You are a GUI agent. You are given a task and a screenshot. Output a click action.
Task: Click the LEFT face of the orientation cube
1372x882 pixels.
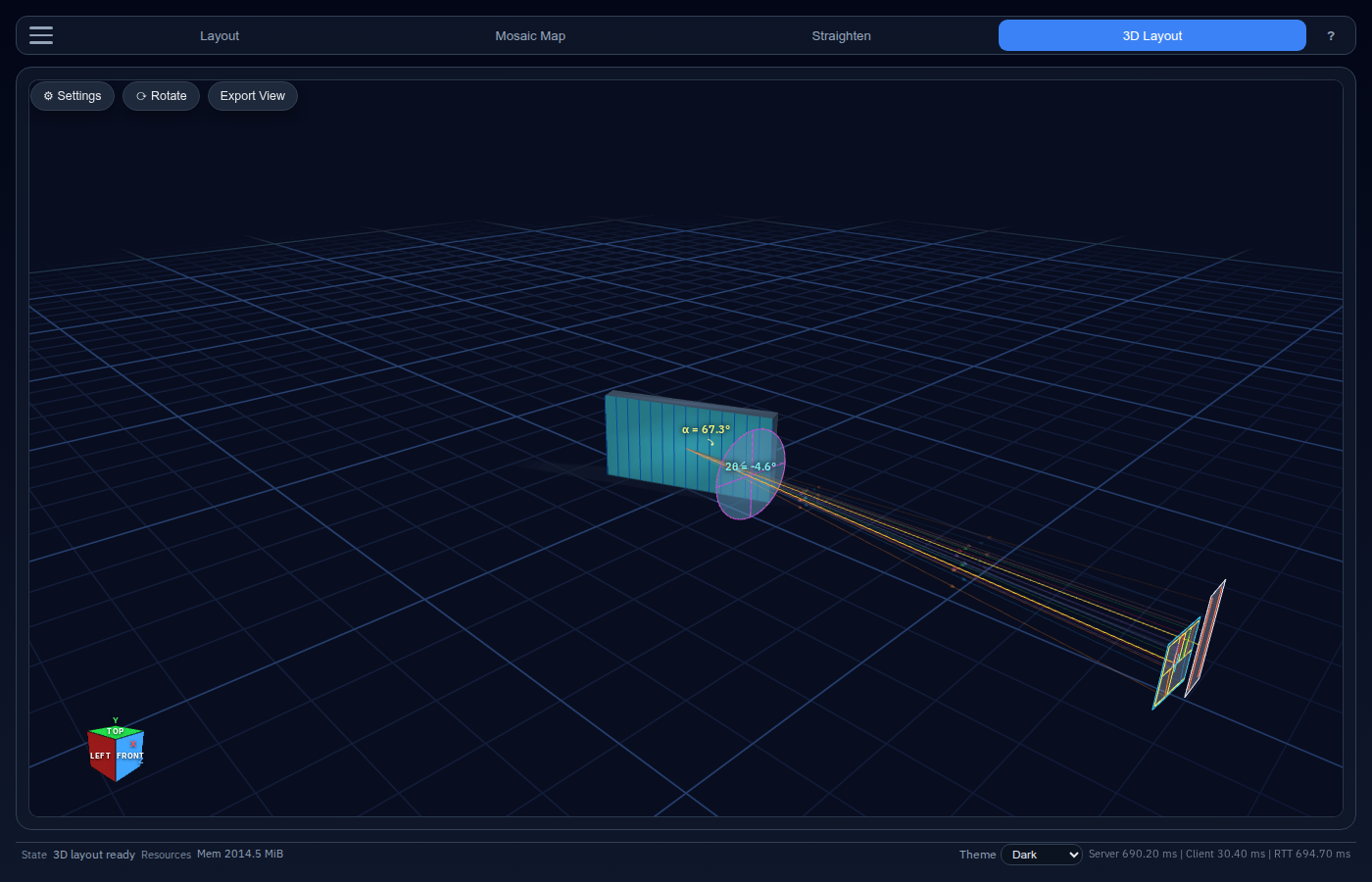tap(101, 756)
